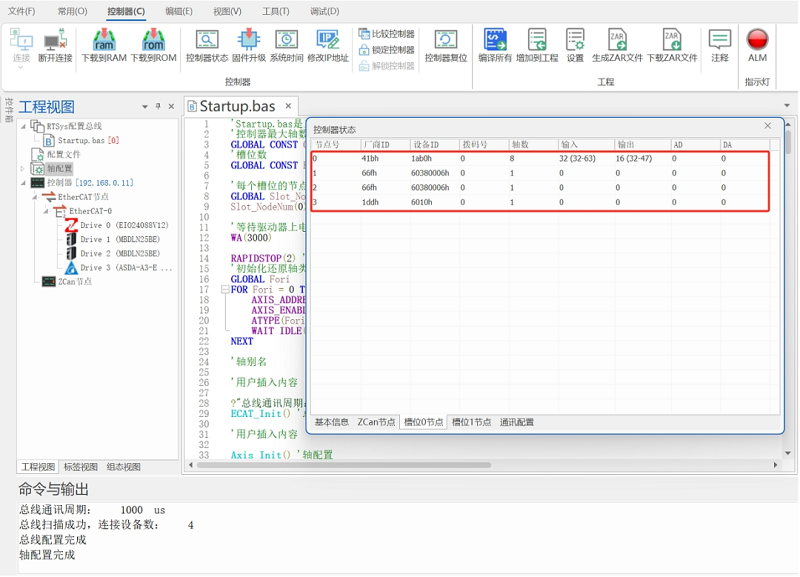
Task: Open 工程视图 panel dropdown arrow
Action: point(145,107)
